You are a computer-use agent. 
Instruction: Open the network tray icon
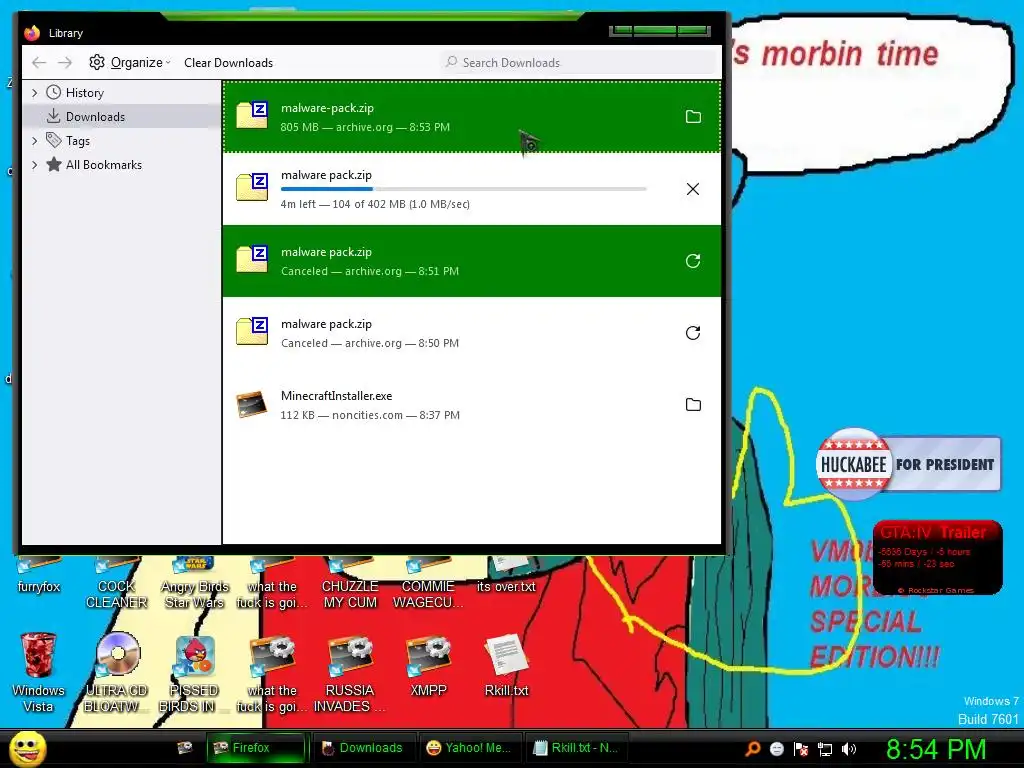point(825,749)
